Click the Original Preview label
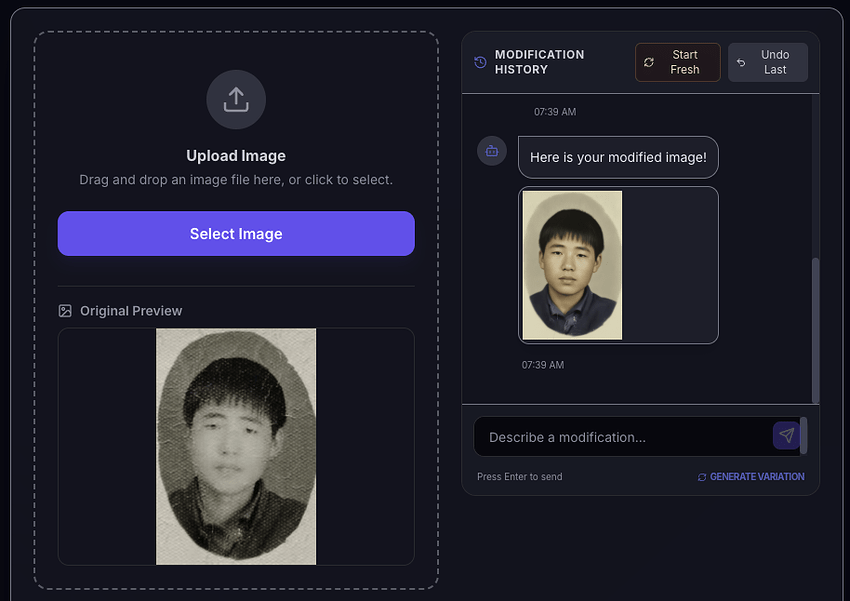 pos(131,311)
